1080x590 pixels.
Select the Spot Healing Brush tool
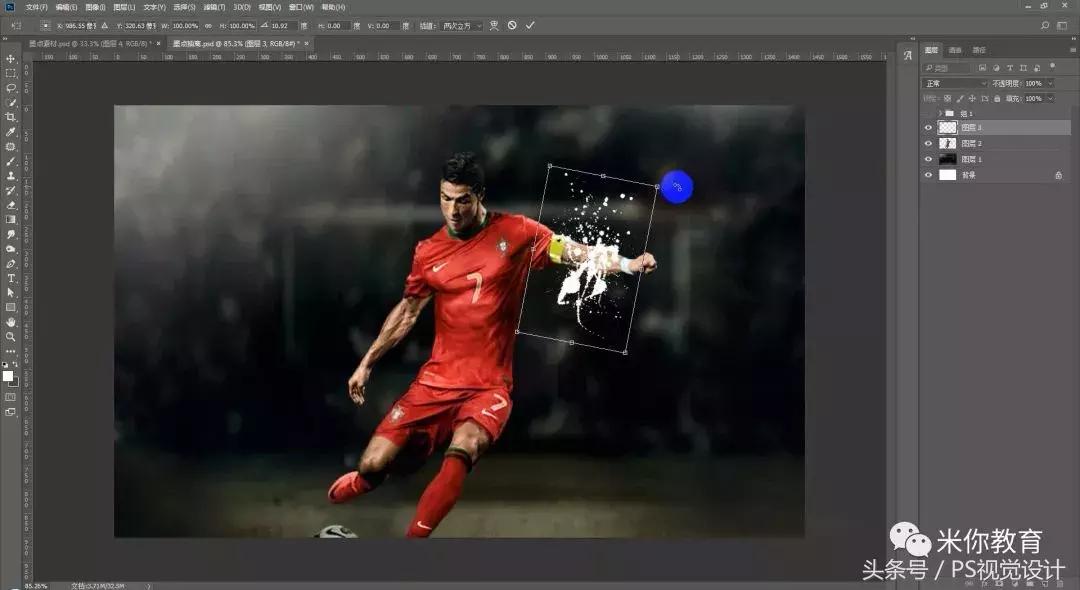(x=10, y=147)
